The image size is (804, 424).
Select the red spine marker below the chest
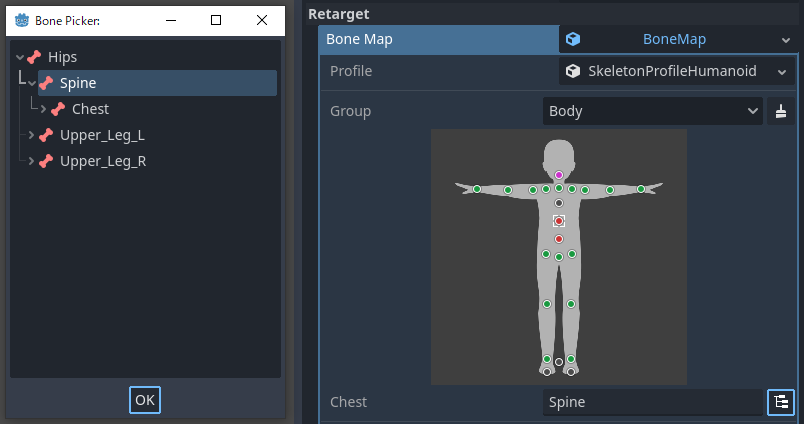(x=559, y=239)
